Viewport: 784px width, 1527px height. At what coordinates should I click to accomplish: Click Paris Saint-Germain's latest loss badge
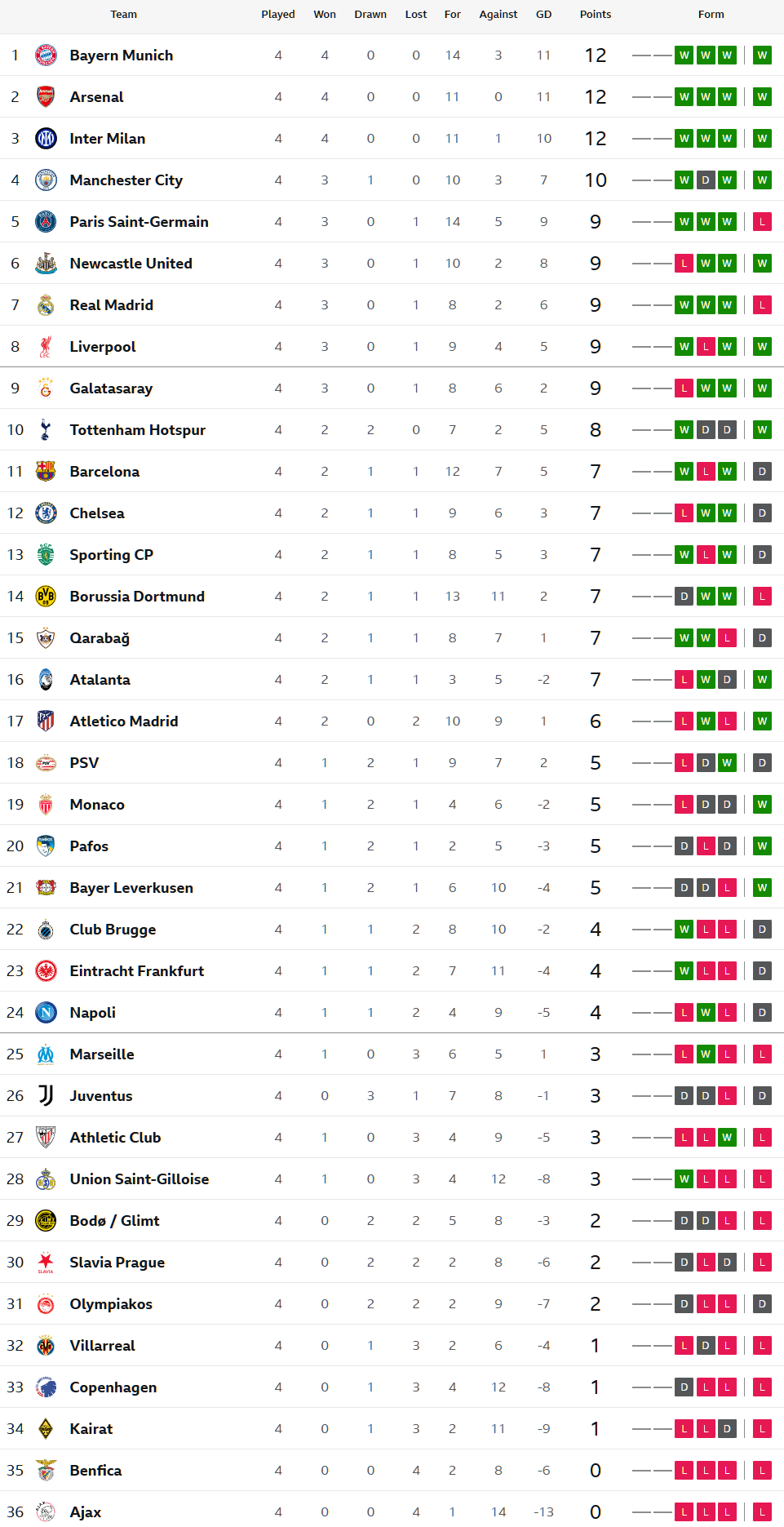click(x=762, y=222)
